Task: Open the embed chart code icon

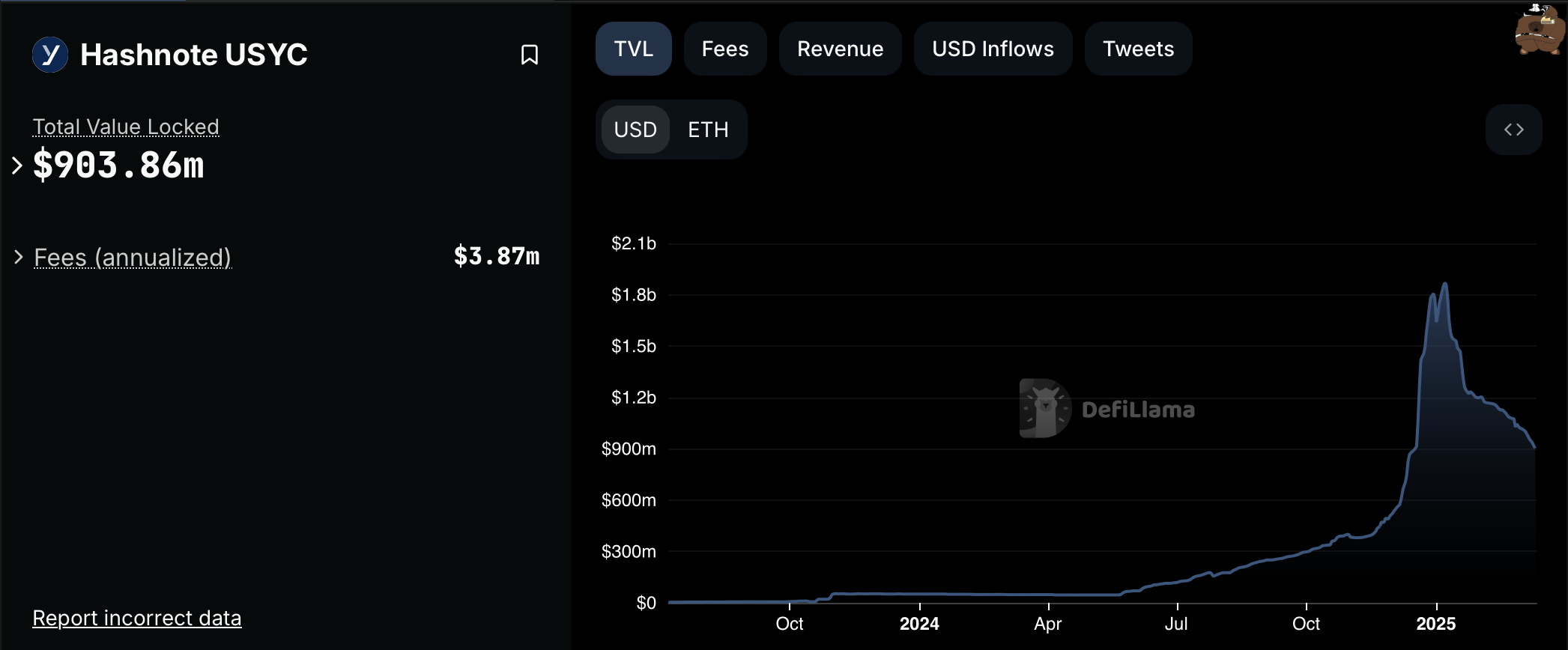Action: [x=1513, y=130]
